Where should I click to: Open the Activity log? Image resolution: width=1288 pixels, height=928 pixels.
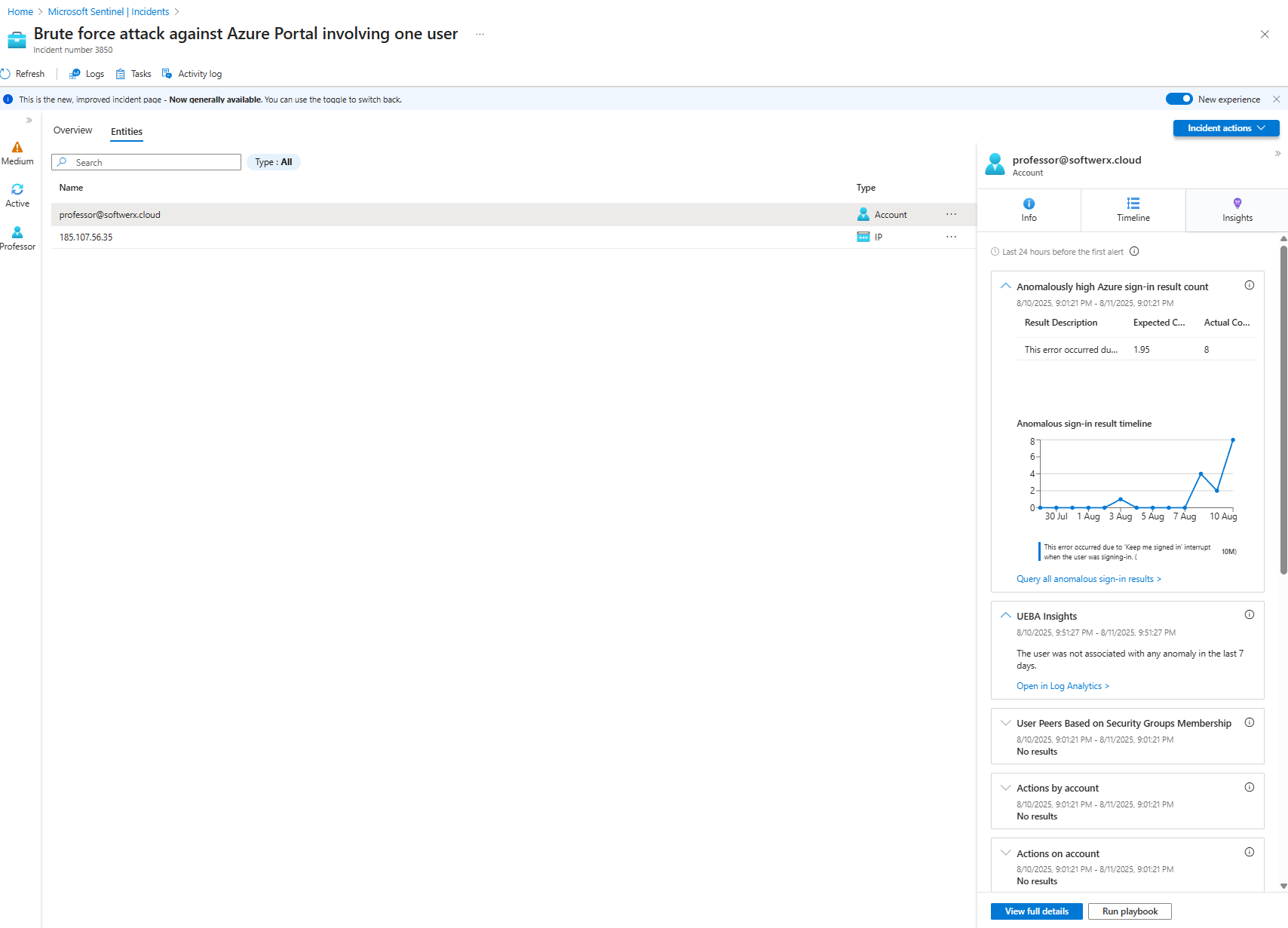pyautogui.click(x=192, y=74)
